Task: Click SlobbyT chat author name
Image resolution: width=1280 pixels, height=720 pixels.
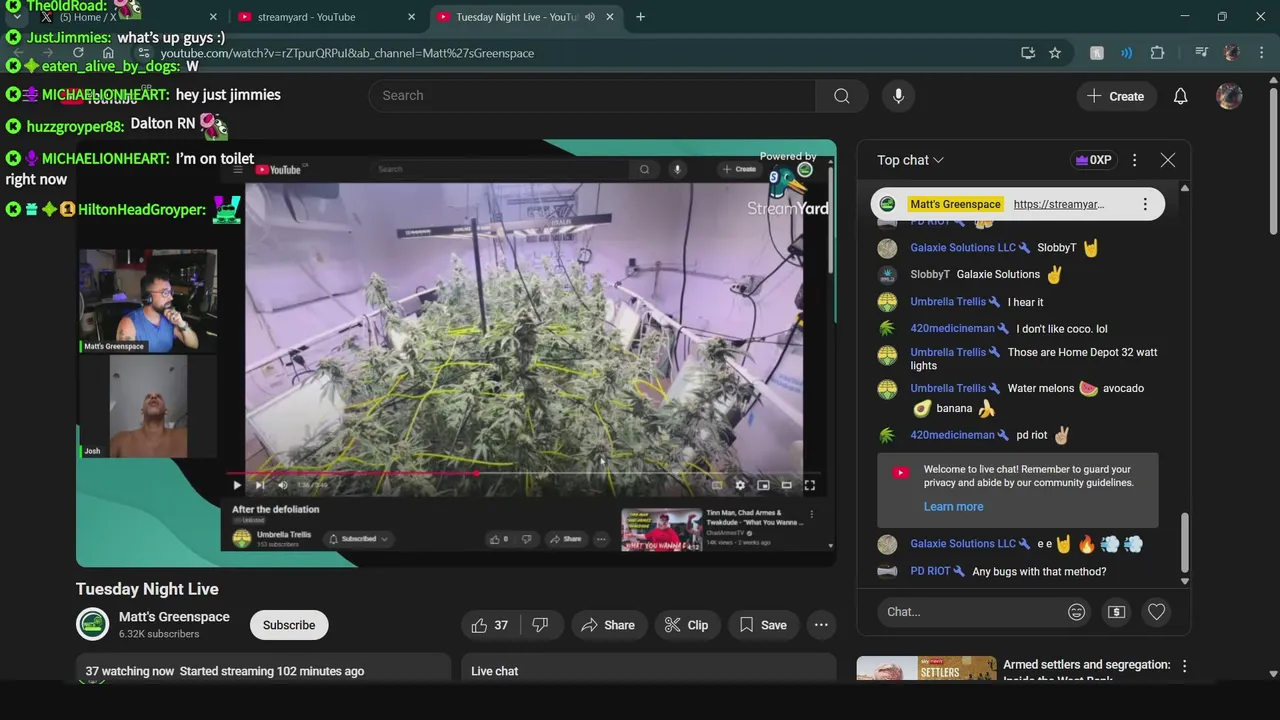Action: click(x=930, y=274)
